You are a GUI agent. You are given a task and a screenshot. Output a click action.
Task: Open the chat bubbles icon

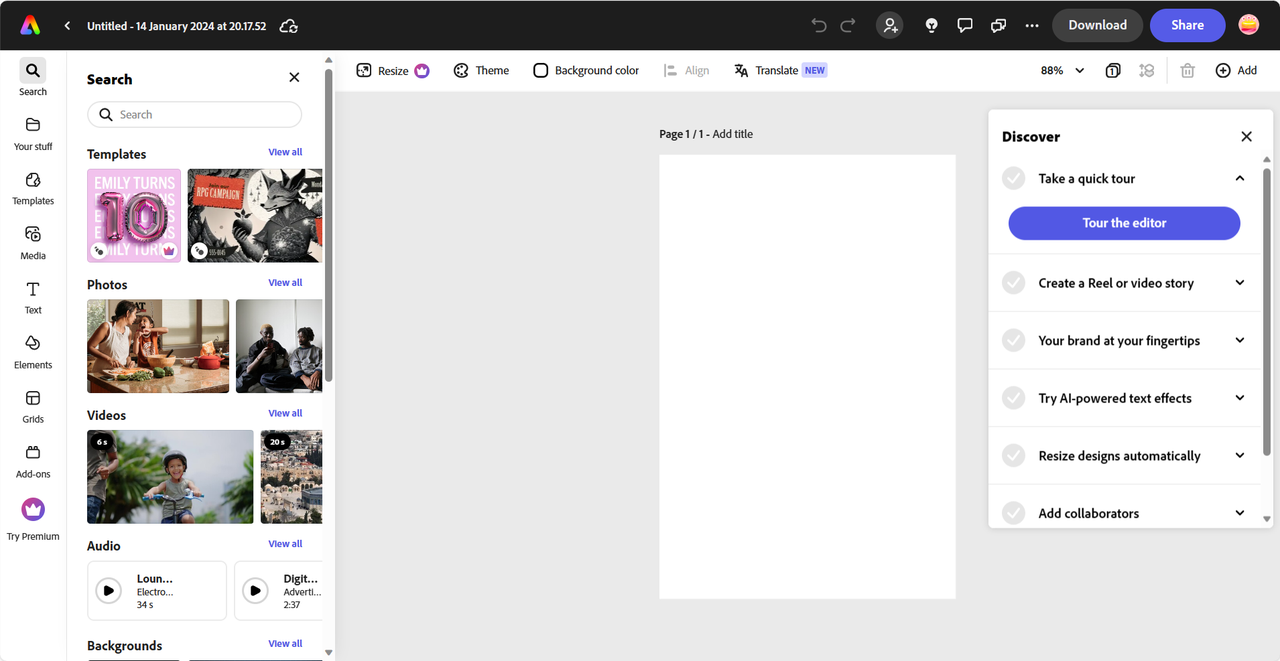click(x=998, y=25)
